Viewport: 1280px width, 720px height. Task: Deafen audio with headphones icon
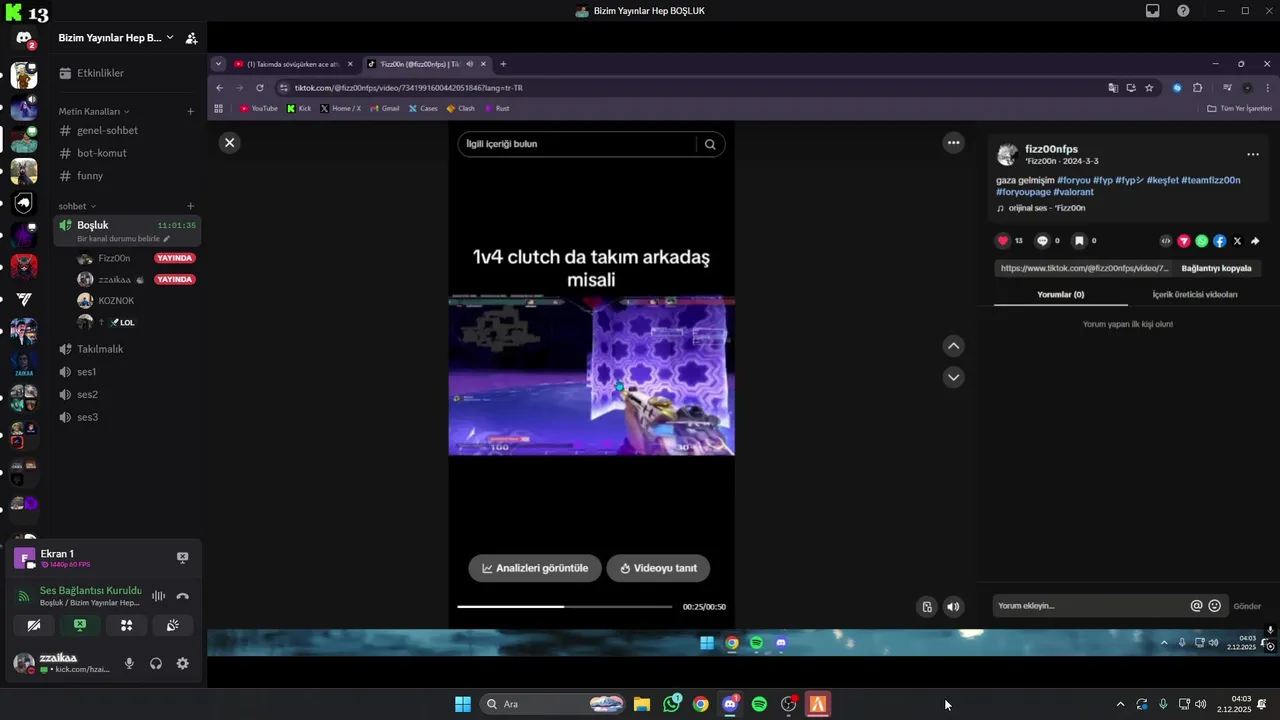156,663
